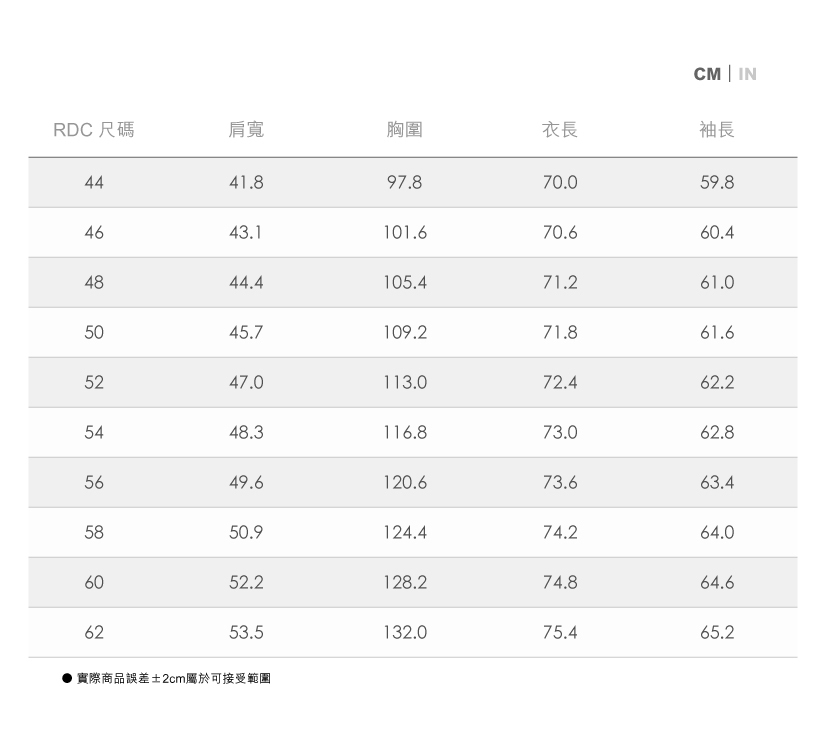Select size 44 in the size column
Viewport: 825px width, 750px height.
point(94,183)
